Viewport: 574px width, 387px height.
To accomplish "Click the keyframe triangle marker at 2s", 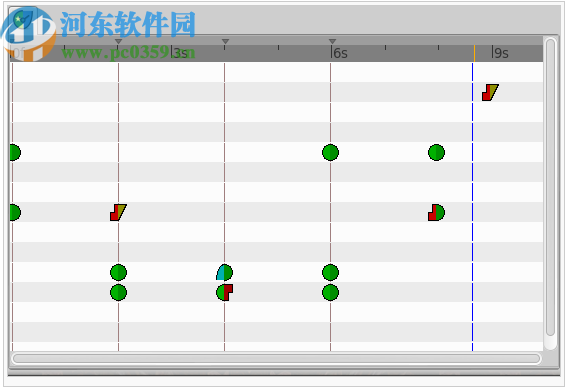I will pos(118,41).
